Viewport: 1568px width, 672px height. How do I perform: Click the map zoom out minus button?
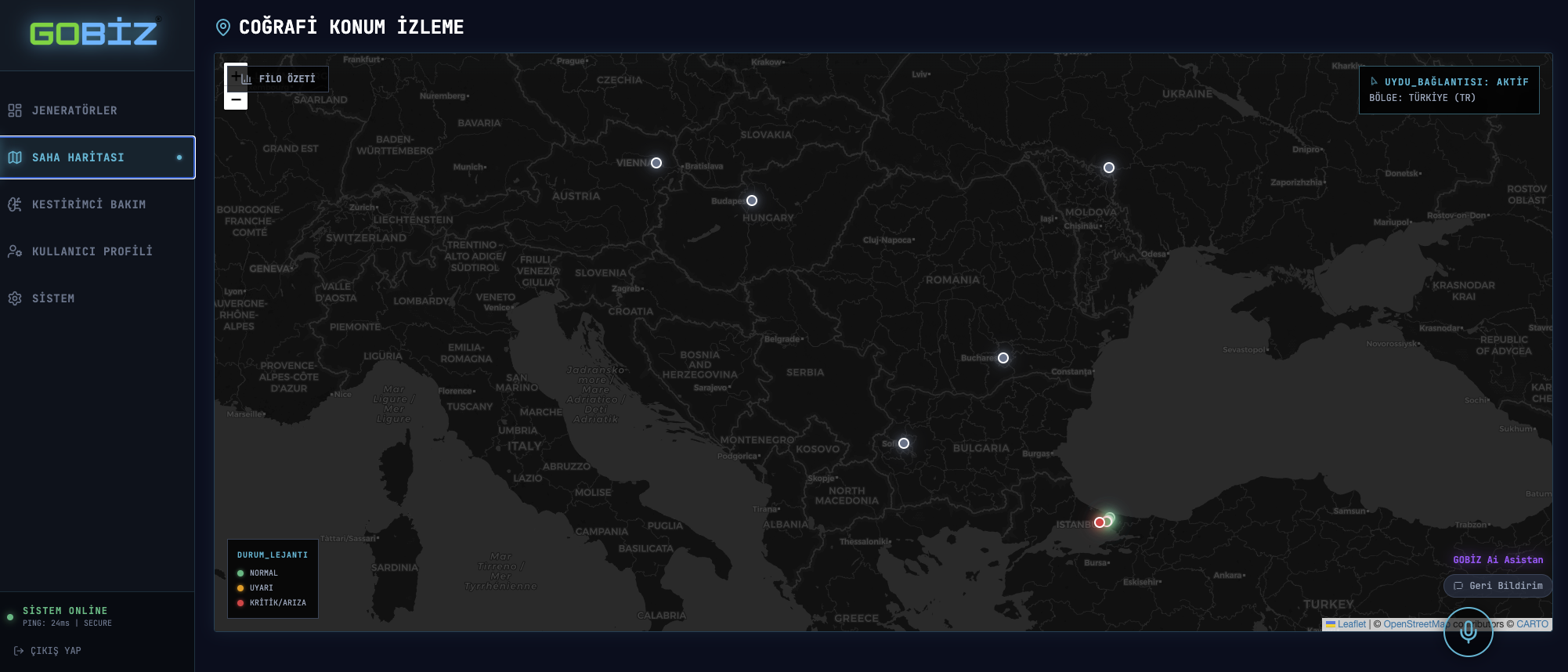pos(236,100)
